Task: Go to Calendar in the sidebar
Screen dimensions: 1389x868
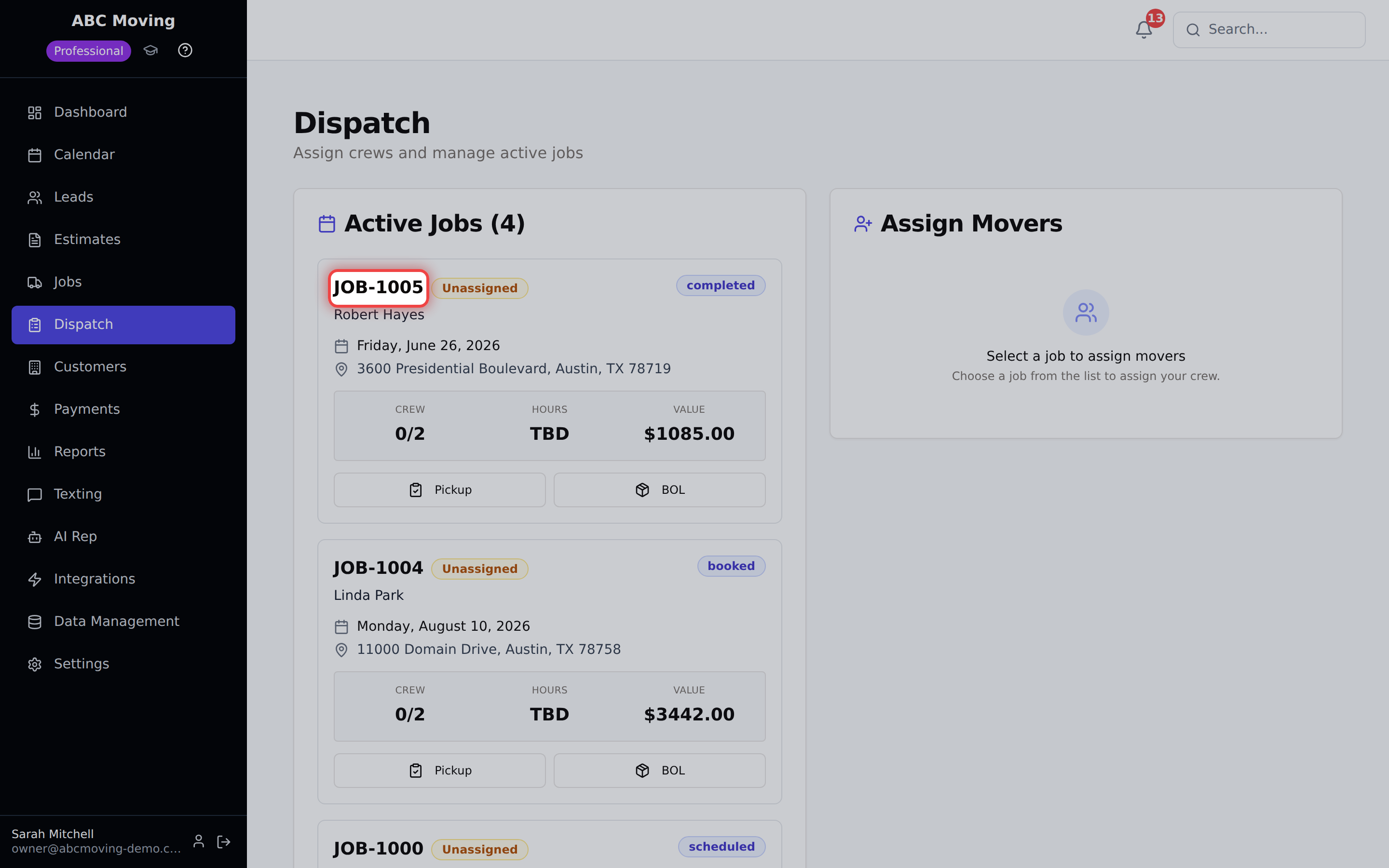Action: click(x=123, y=155)
